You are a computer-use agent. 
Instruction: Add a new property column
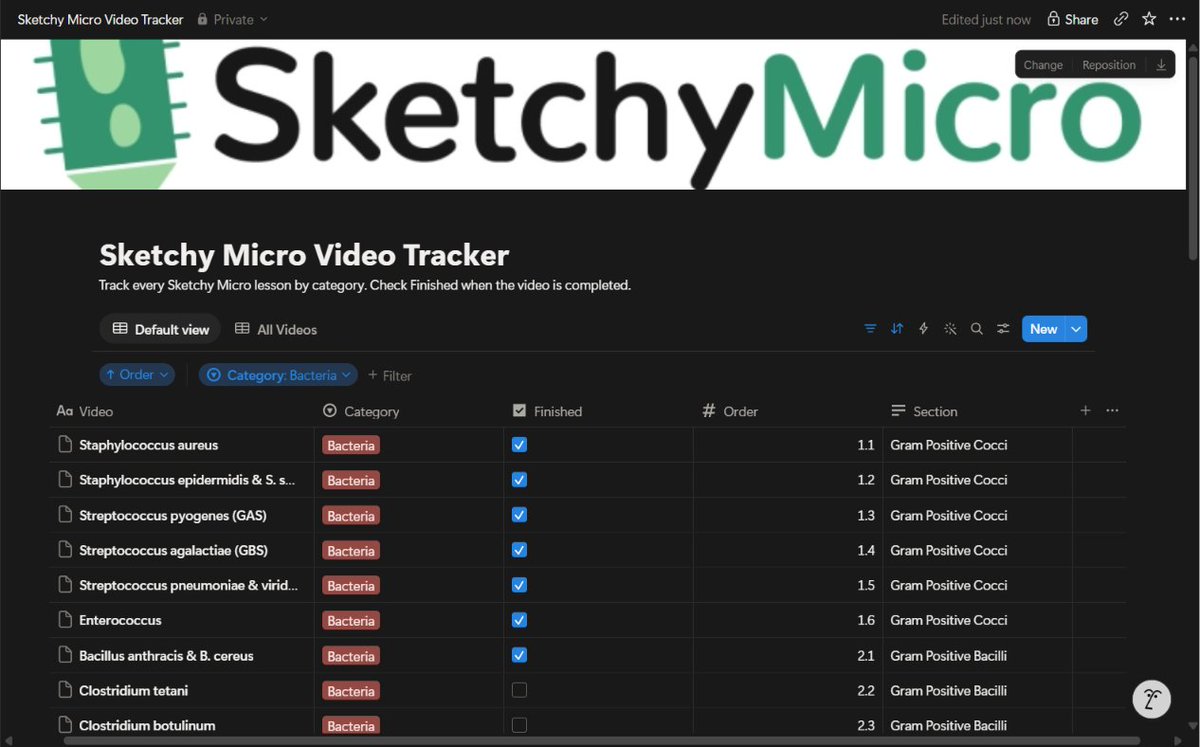point(1085,411)
